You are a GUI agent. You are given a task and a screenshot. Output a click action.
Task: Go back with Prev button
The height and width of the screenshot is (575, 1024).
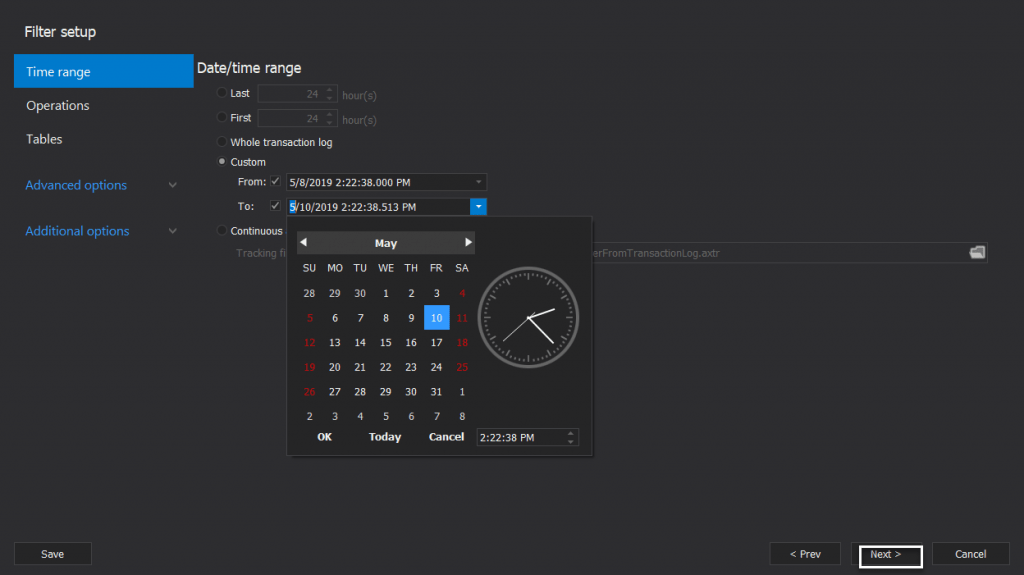tap(805, 554)
